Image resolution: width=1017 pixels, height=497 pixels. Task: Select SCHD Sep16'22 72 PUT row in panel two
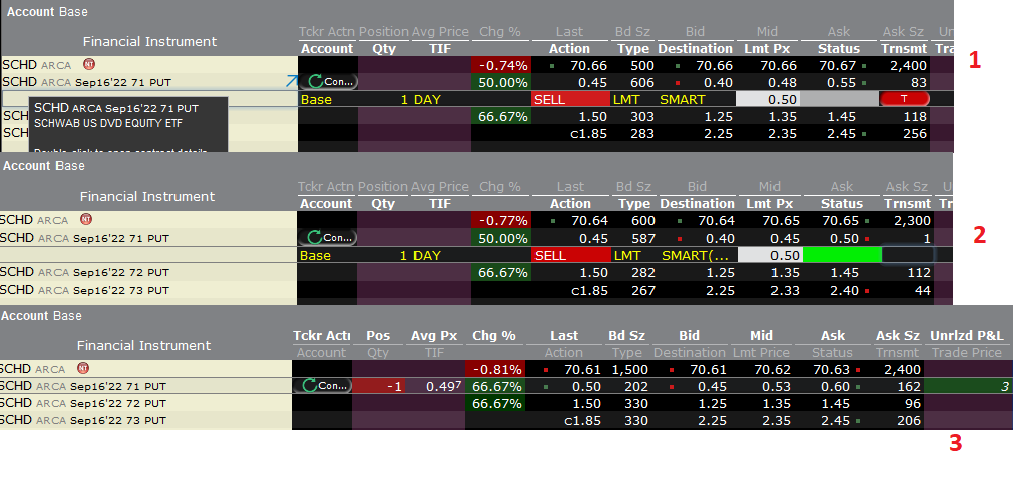click(148, 272)
